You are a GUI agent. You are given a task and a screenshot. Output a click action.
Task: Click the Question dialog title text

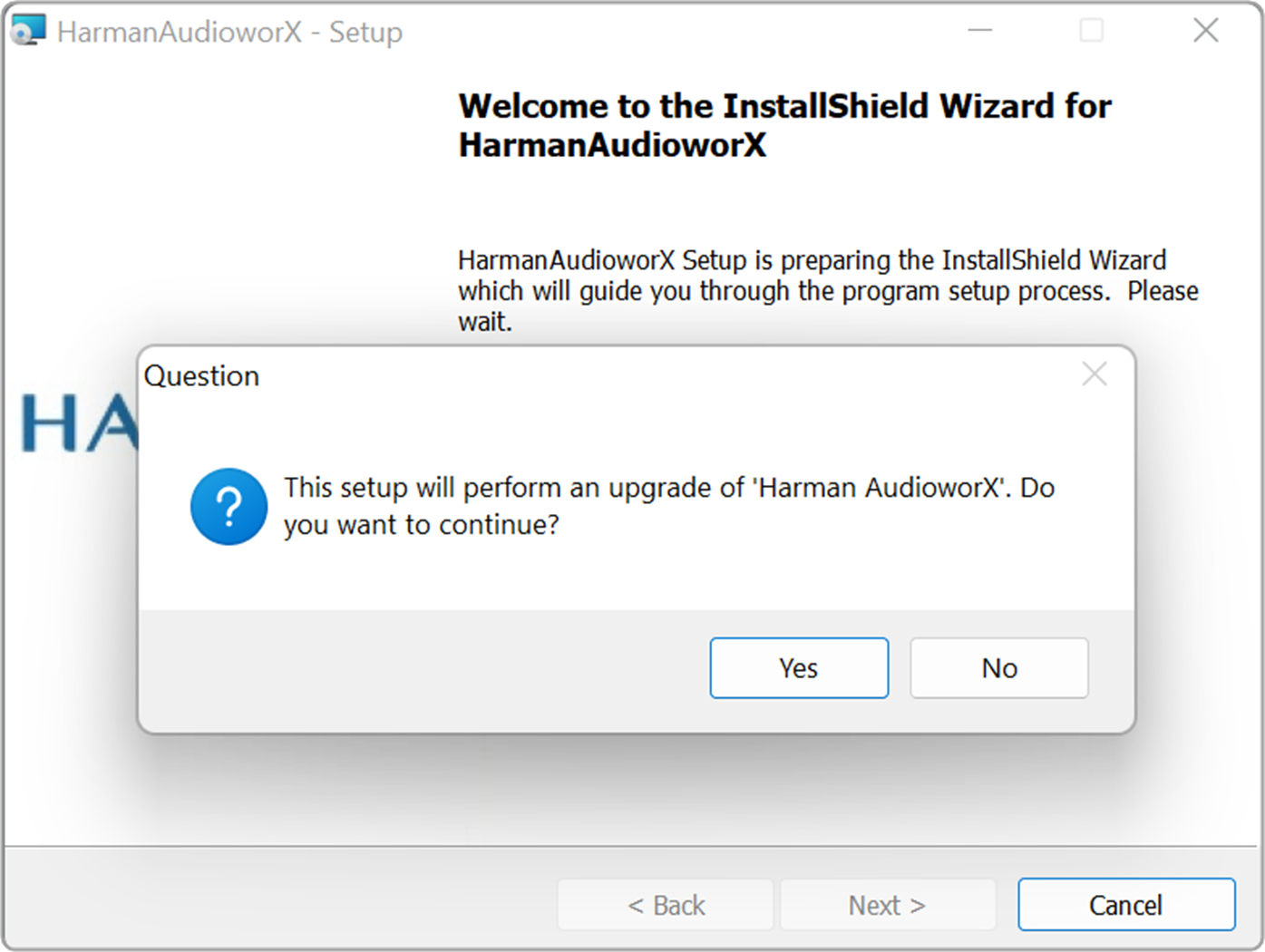click(x=201, y=375)
